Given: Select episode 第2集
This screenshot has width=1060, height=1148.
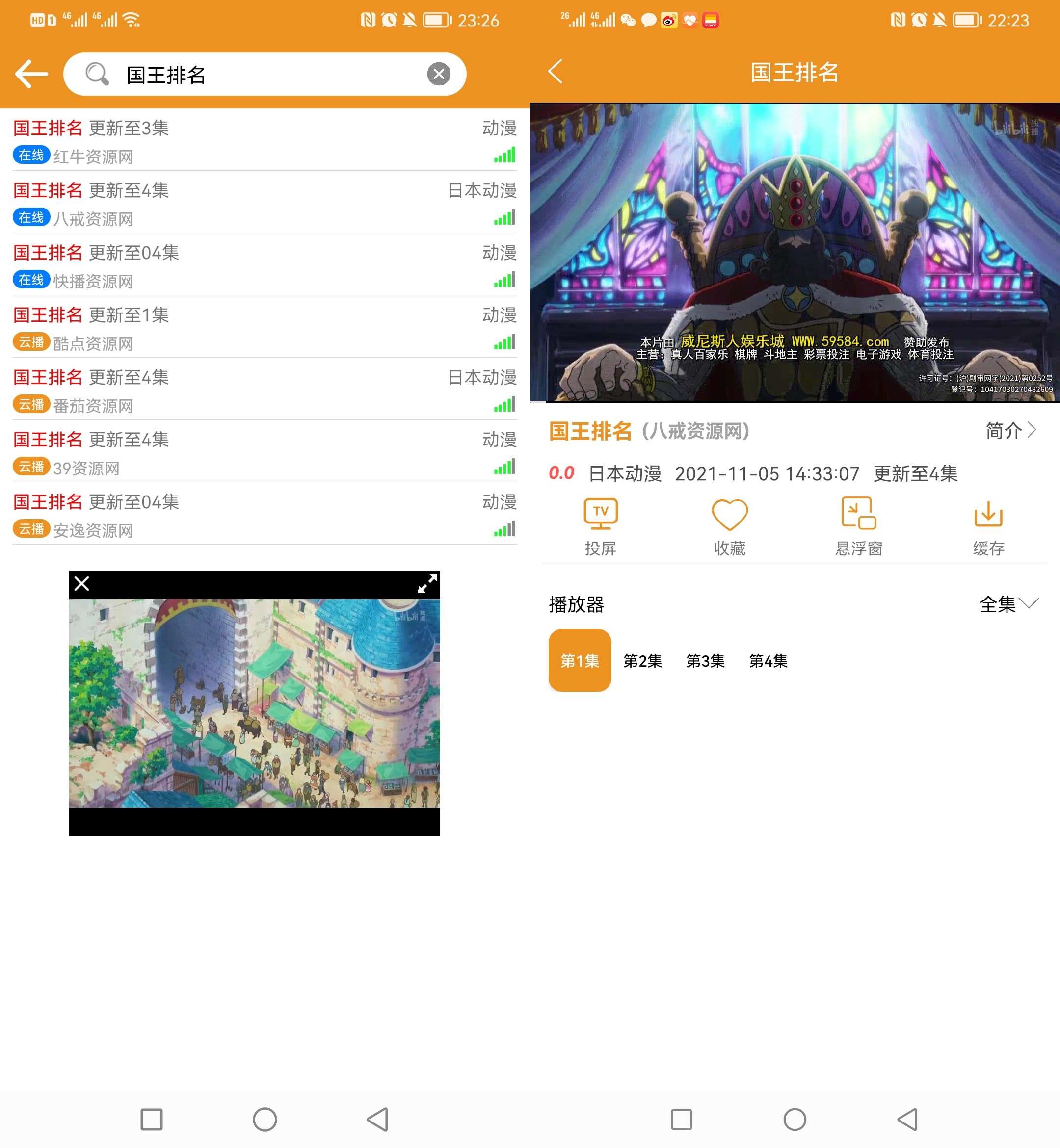Looking at the screenshot, I should (642, 660).
